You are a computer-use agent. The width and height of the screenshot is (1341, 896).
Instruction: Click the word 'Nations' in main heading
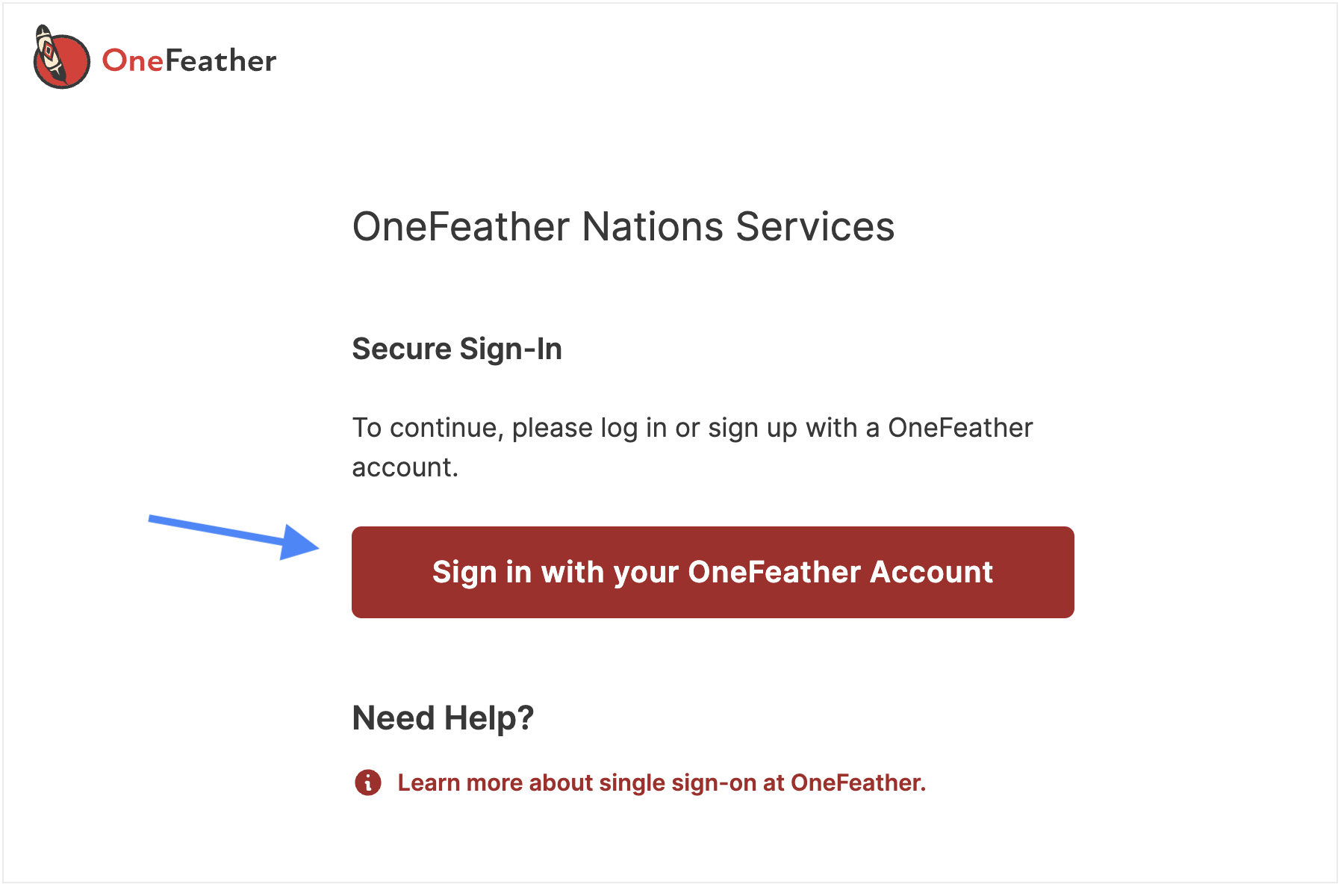point(653,227)
